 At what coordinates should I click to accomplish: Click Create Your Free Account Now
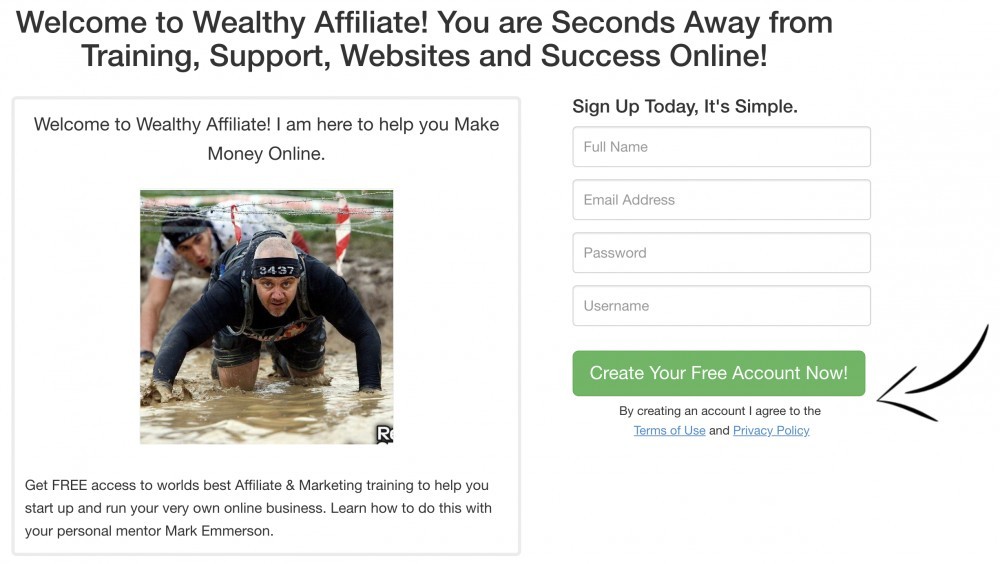[719, 373]
